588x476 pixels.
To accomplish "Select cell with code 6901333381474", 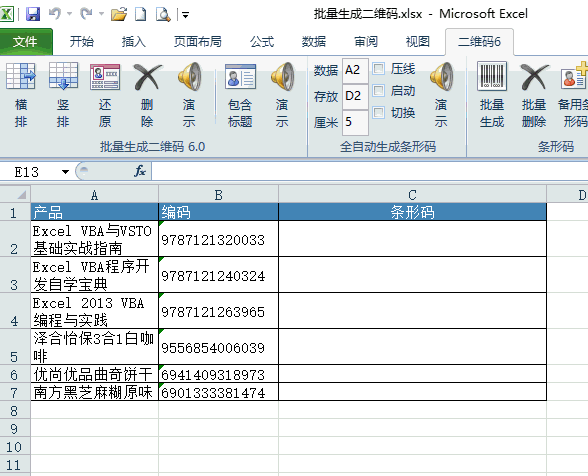I will click(x=219, y=392).
